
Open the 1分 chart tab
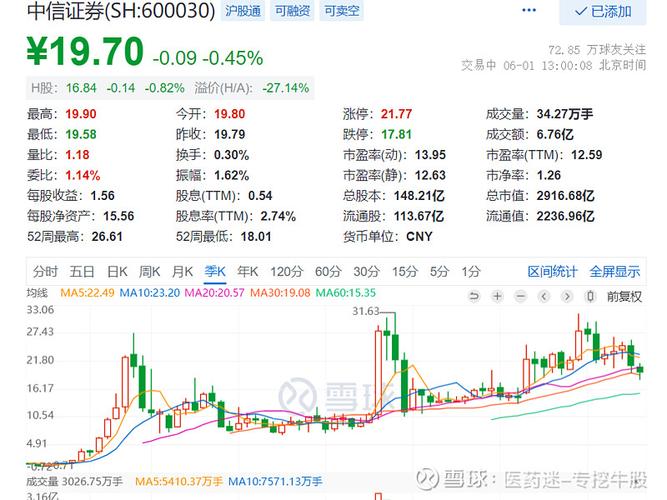(x=471, y=271)
